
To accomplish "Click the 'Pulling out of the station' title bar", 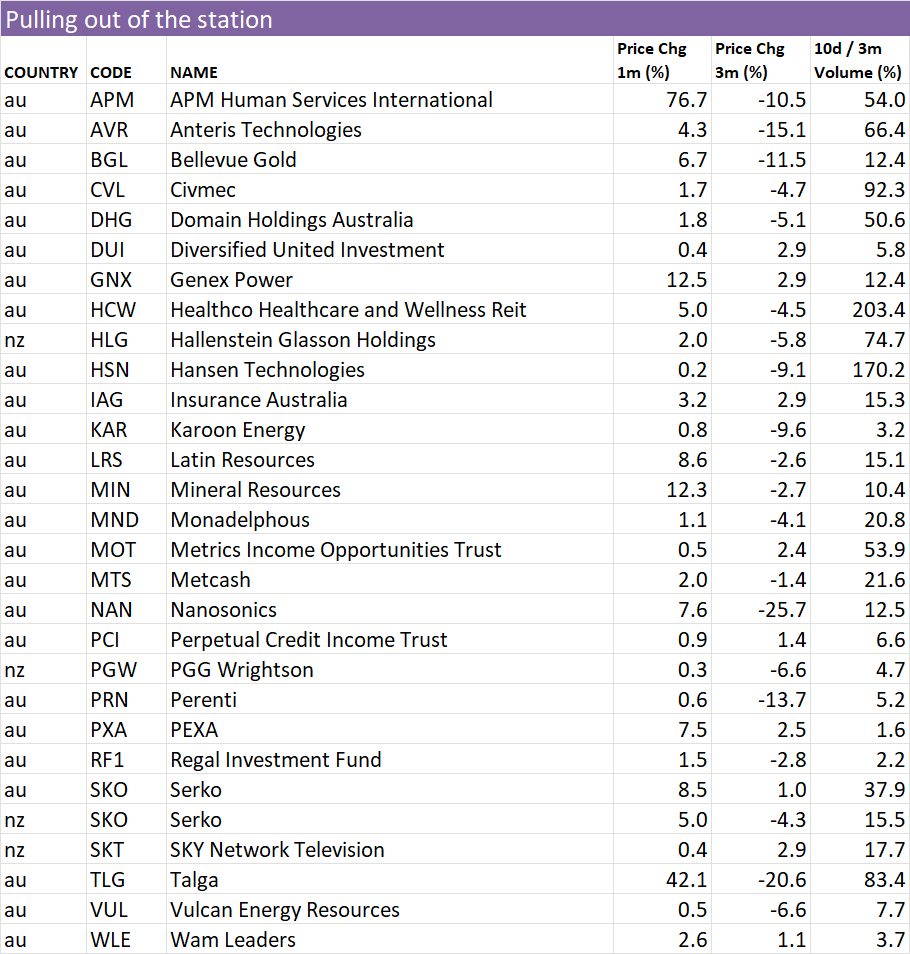I will (x=455, y=19).
